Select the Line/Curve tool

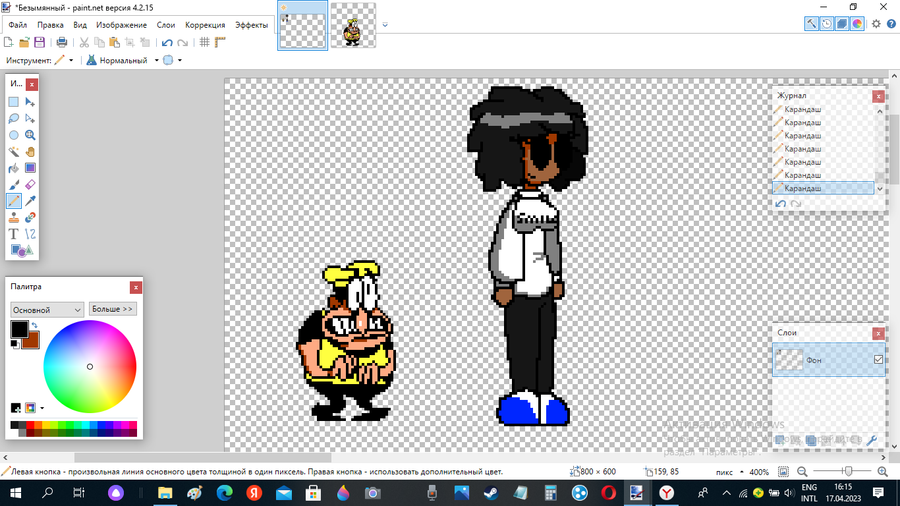[x=30, y=234]
